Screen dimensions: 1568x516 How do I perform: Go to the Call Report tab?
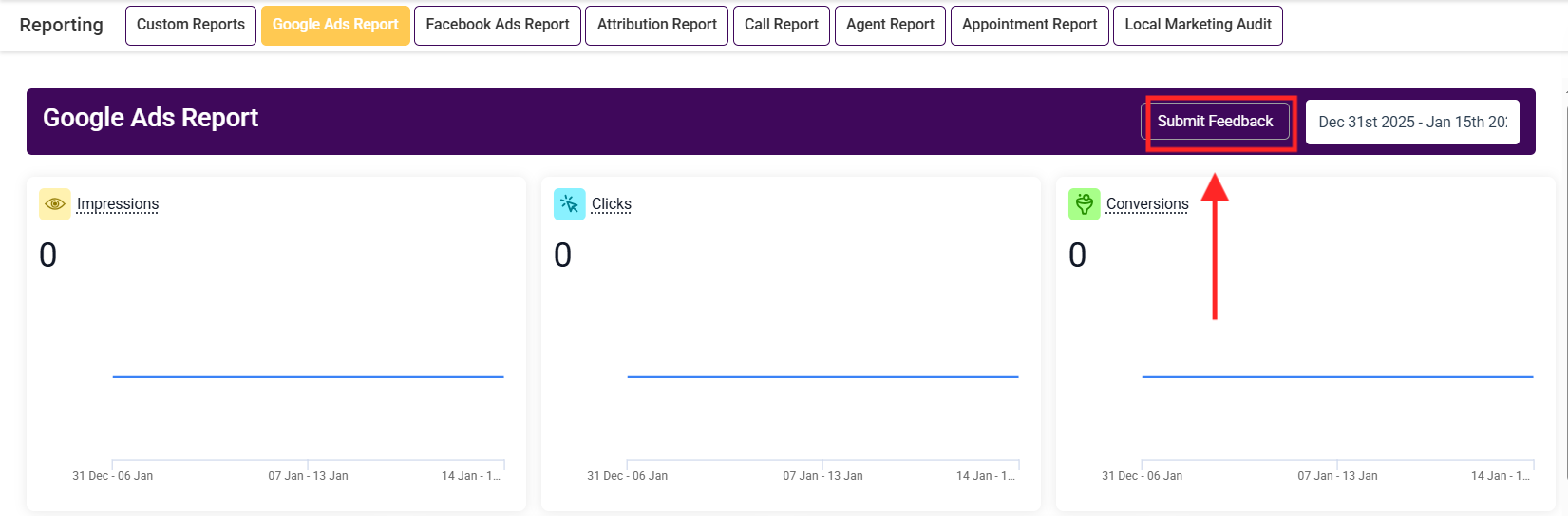(x=782, y=25)
